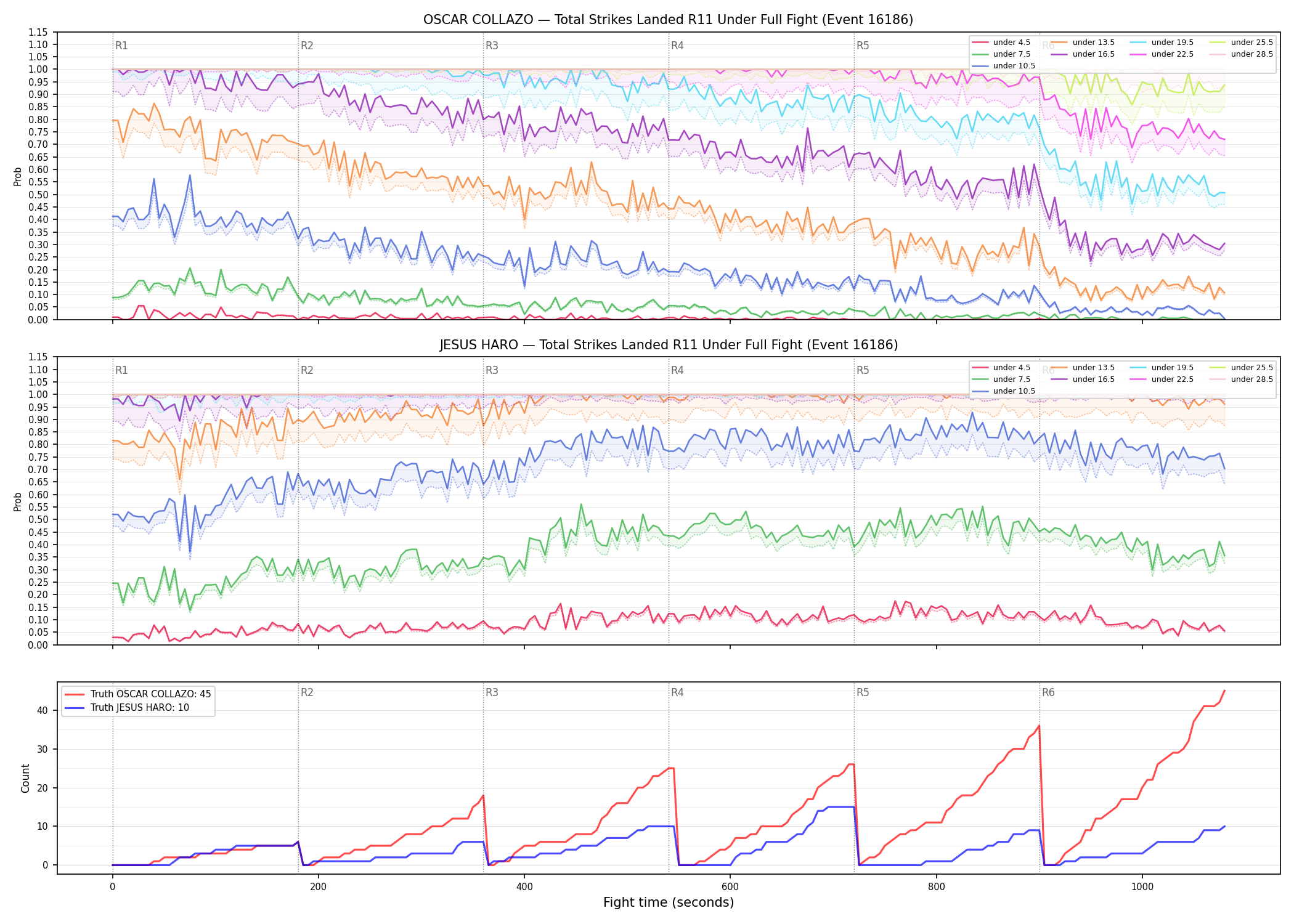The image size is (1294, 924).
Task: Click x-axis tick label 400
Action: pos(524,887)
